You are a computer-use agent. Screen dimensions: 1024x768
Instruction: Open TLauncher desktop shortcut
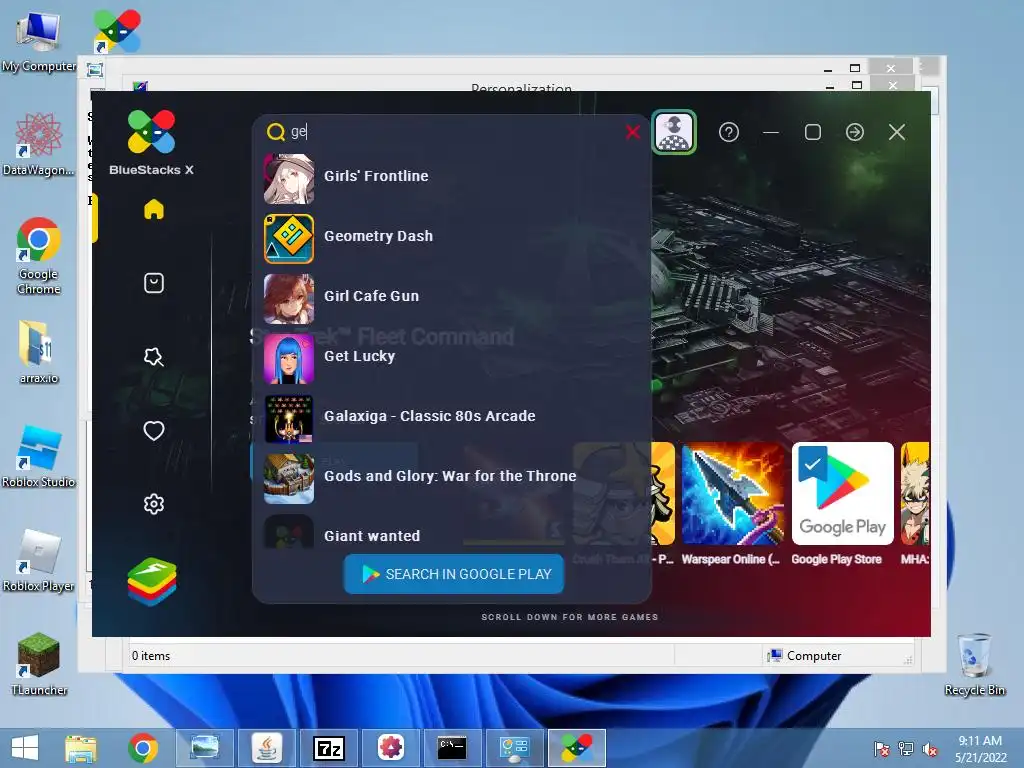pyautogui.click(x=39, y=664)
